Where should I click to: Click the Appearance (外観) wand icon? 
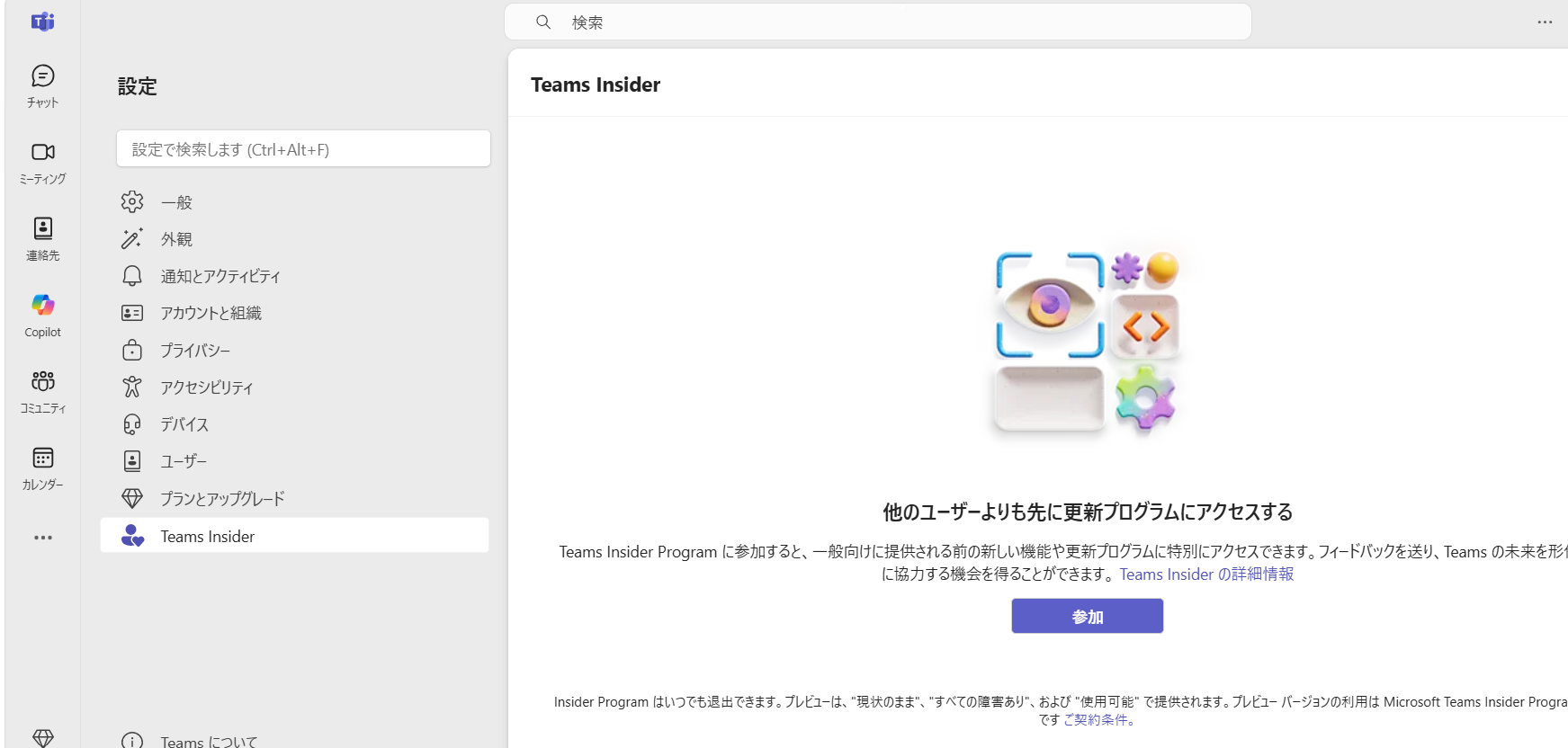(132, 238)
